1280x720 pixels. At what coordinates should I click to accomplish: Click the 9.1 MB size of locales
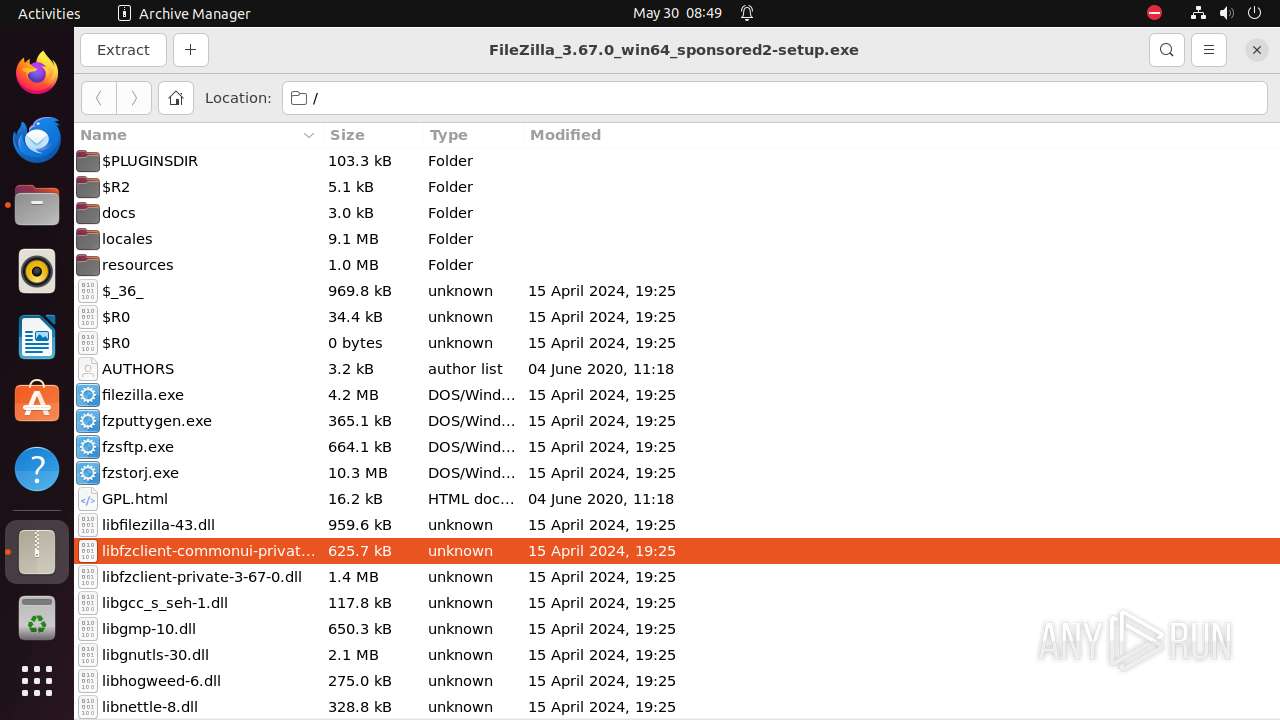(353, 239)
